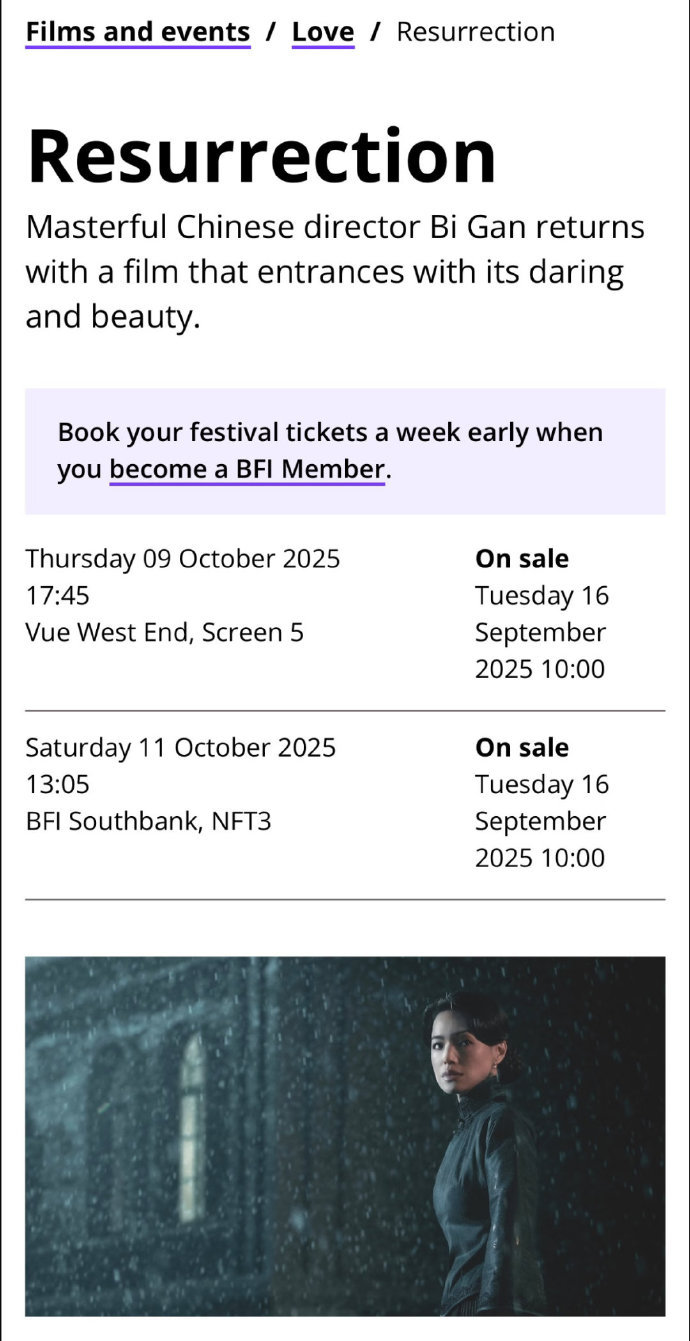
Task: Click the 17:45 screening time
Action: point(57,595)
